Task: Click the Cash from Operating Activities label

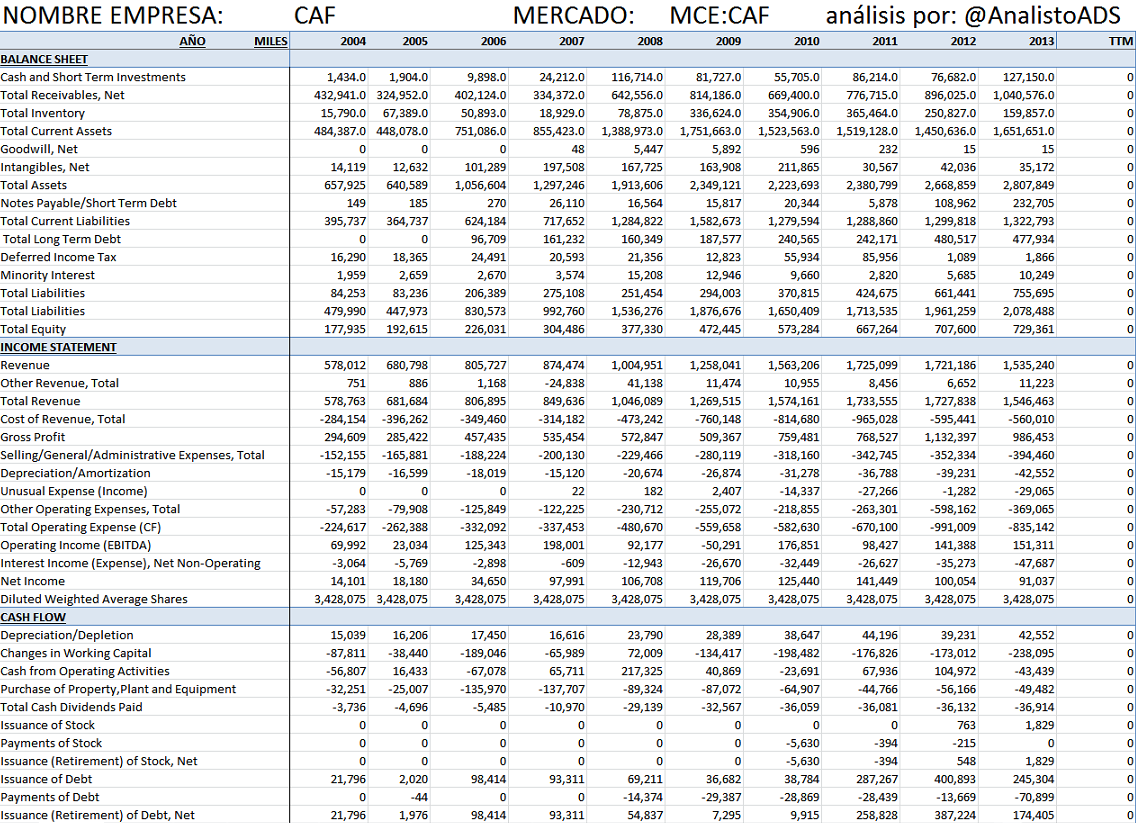Action: click(x=85, y=671)
